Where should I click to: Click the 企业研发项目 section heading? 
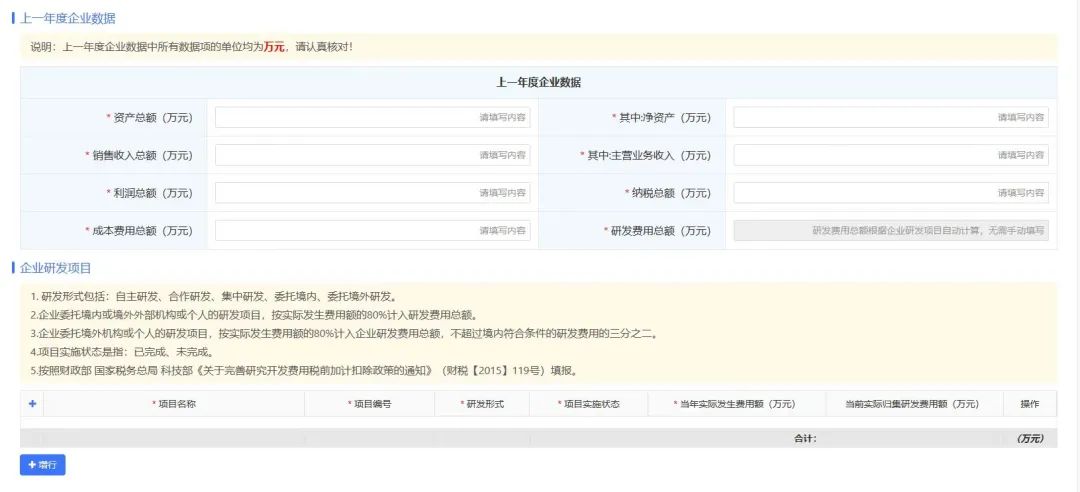tap(55, 268)
